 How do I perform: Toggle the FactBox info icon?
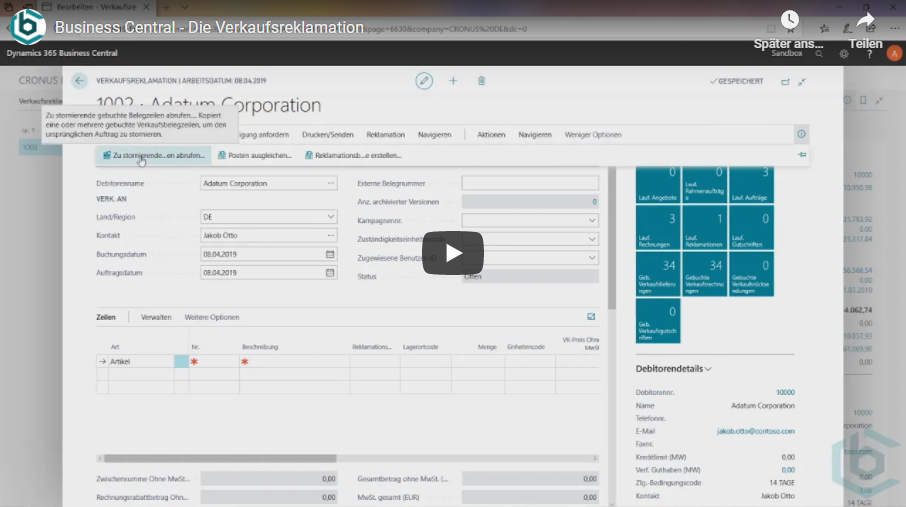pyautogui.click(x=801, y=134)
